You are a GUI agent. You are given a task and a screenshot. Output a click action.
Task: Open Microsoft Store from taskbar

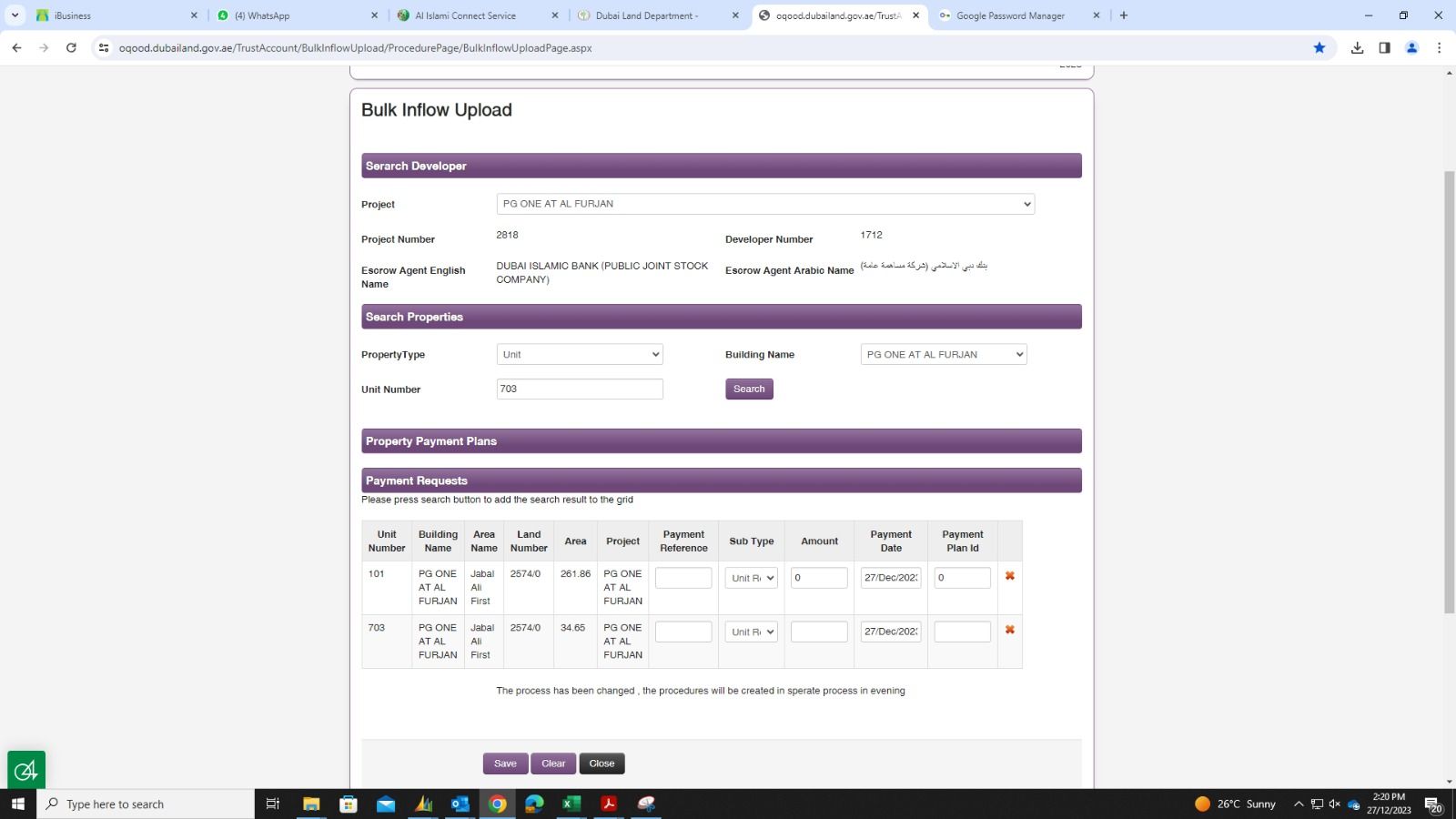coord(349,804)
